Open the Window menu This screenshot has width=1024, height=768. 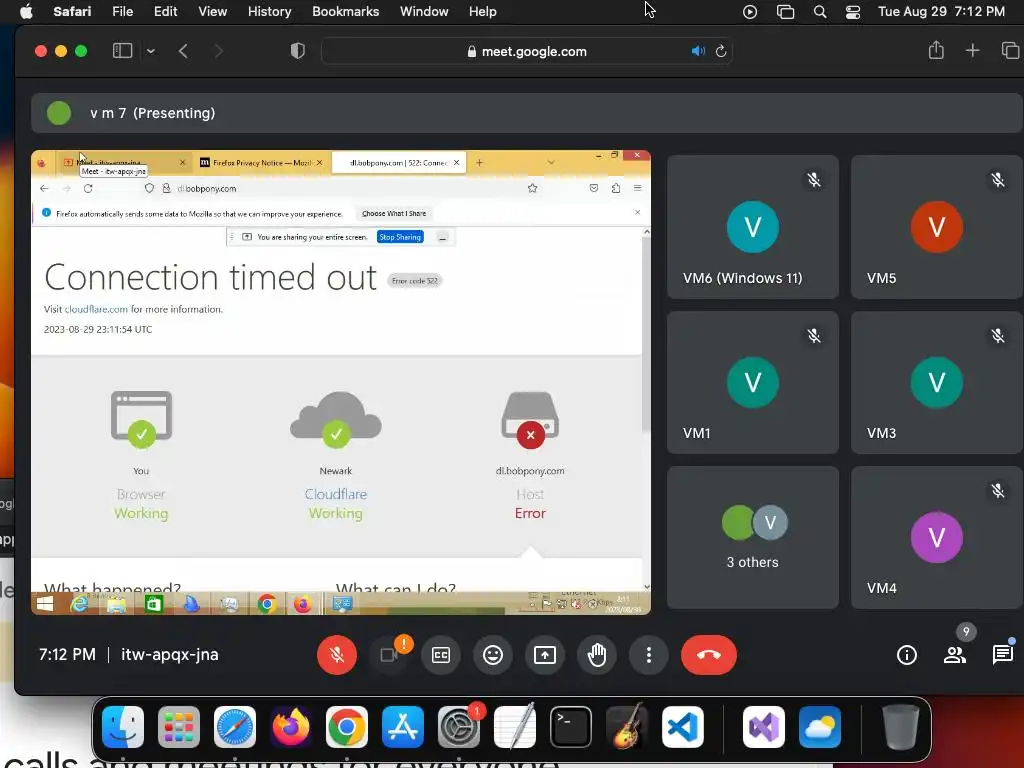pyautogui.click(x=424, y=11)
